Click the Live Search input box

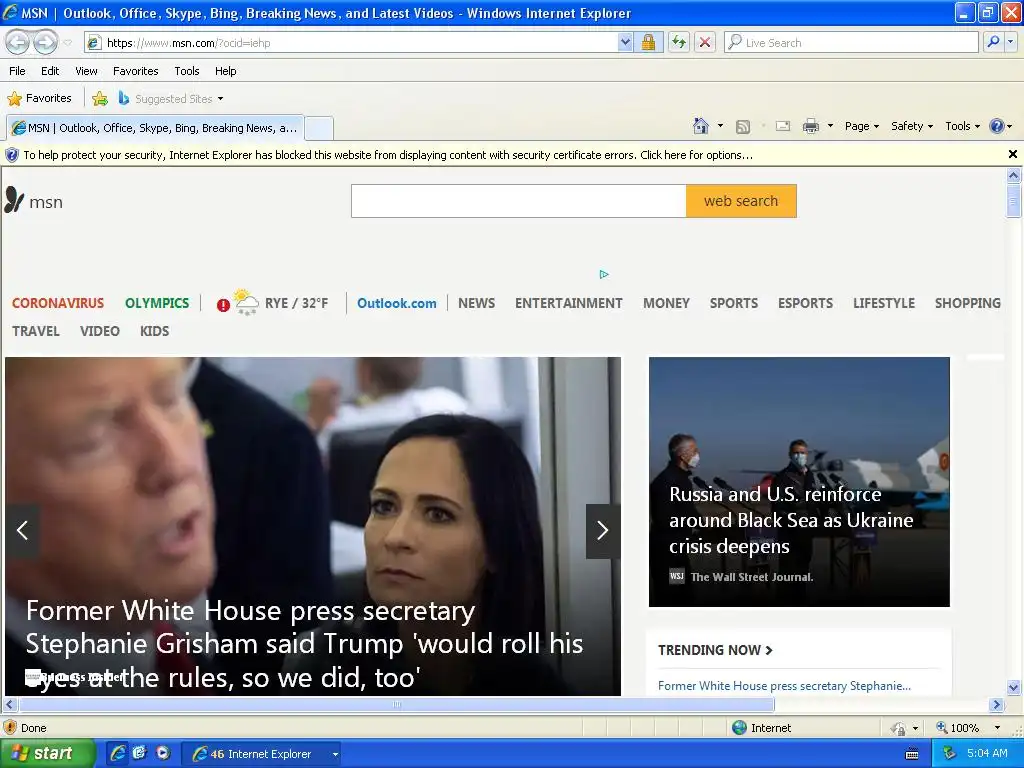coord(851,42)
